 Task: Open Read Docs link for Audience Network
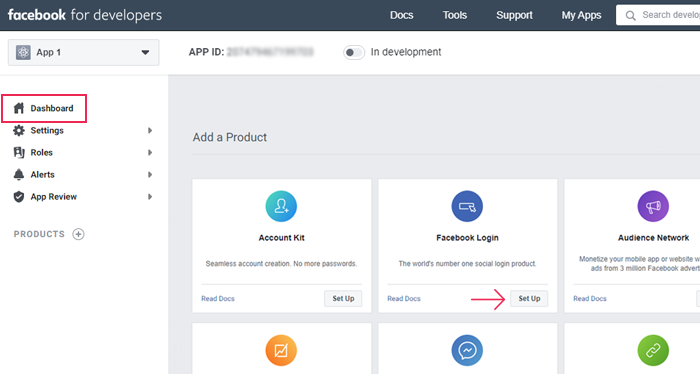point(590,299)
